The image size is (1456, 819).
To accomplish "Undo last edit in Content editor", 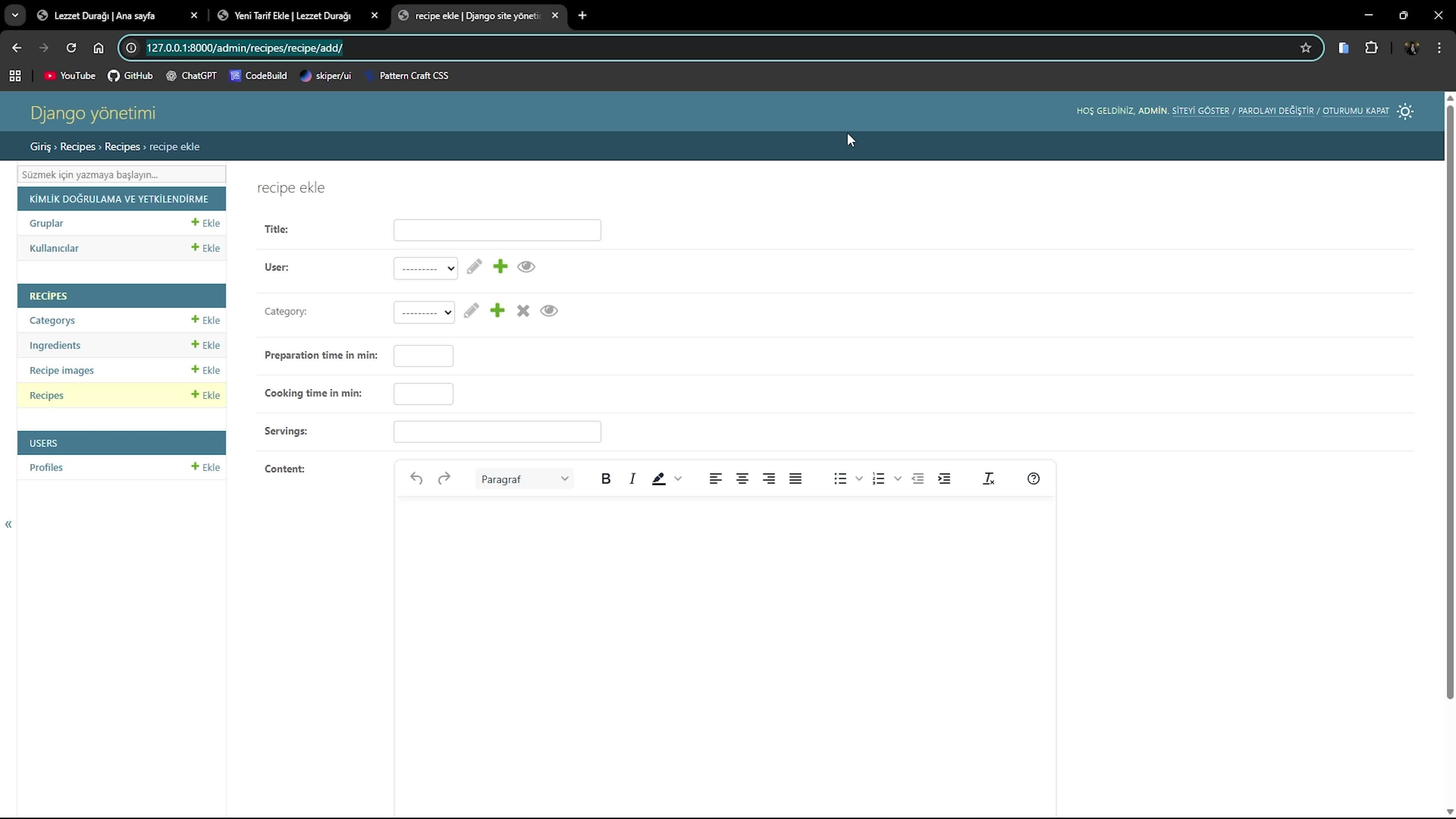I will click(x=417, y=479).
